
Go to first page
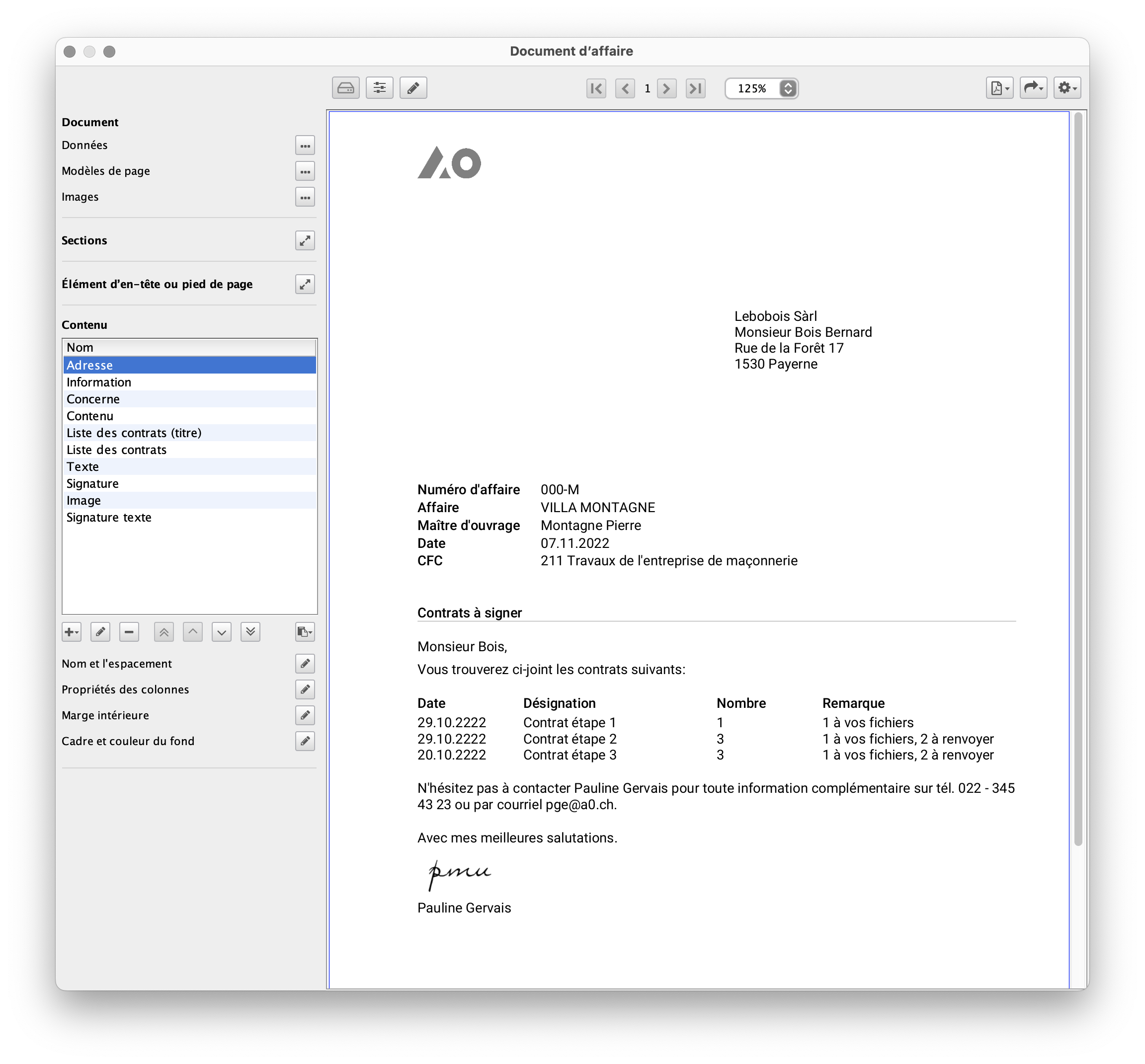(596, 88)
